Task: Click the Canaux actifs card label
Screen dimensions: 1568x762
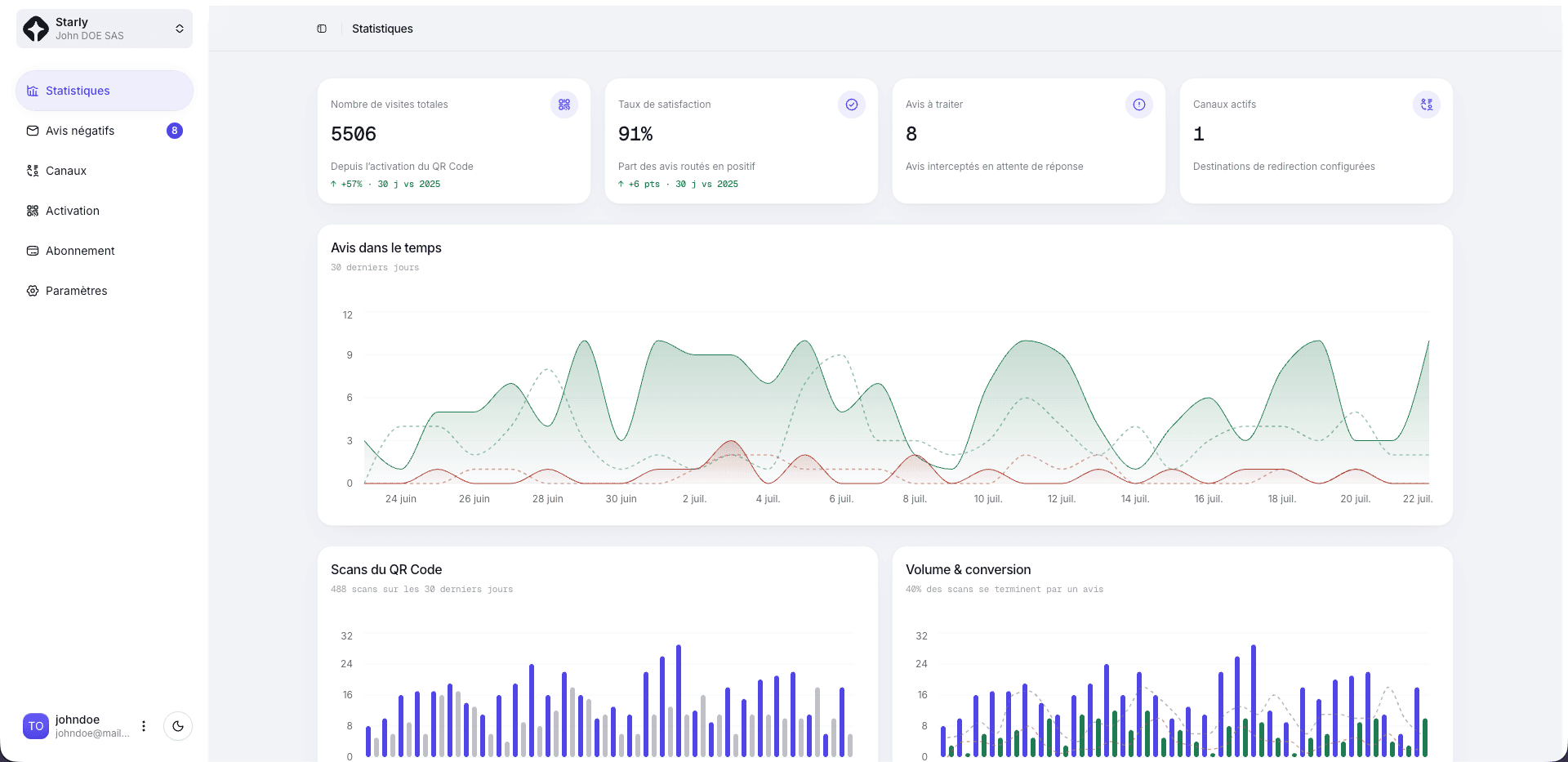Action: (x=1224, y=105)
